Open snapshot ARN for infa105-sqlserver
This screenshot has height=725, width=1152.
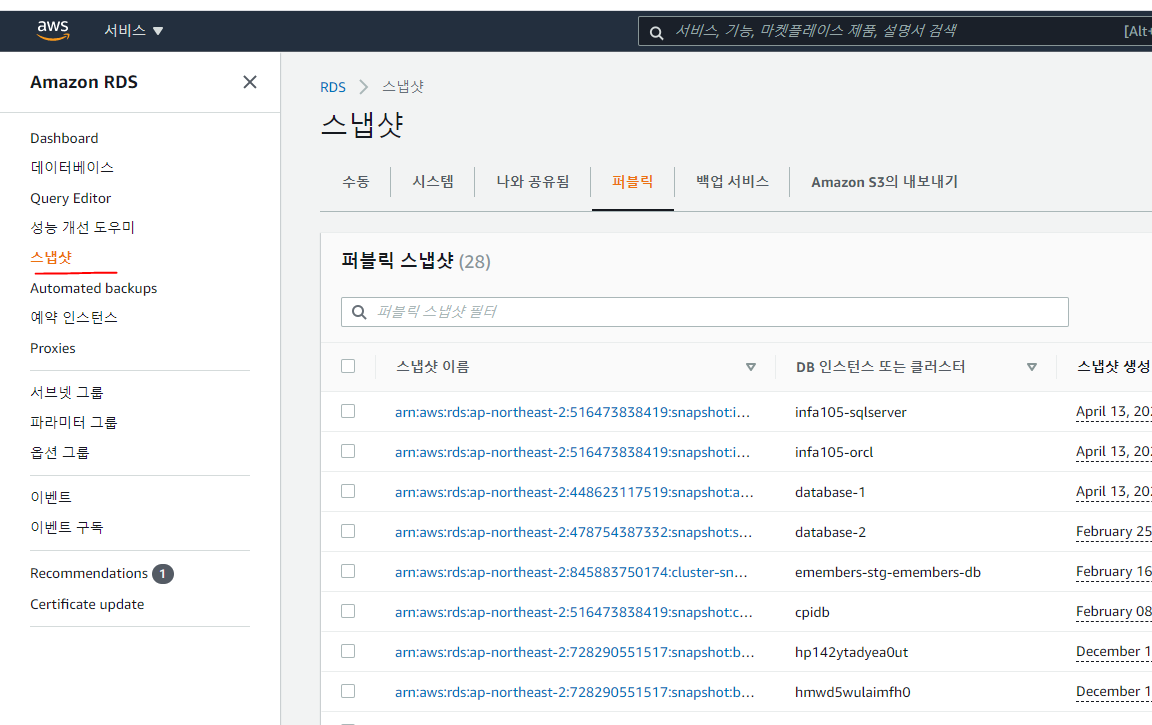(x=572, y=412)
